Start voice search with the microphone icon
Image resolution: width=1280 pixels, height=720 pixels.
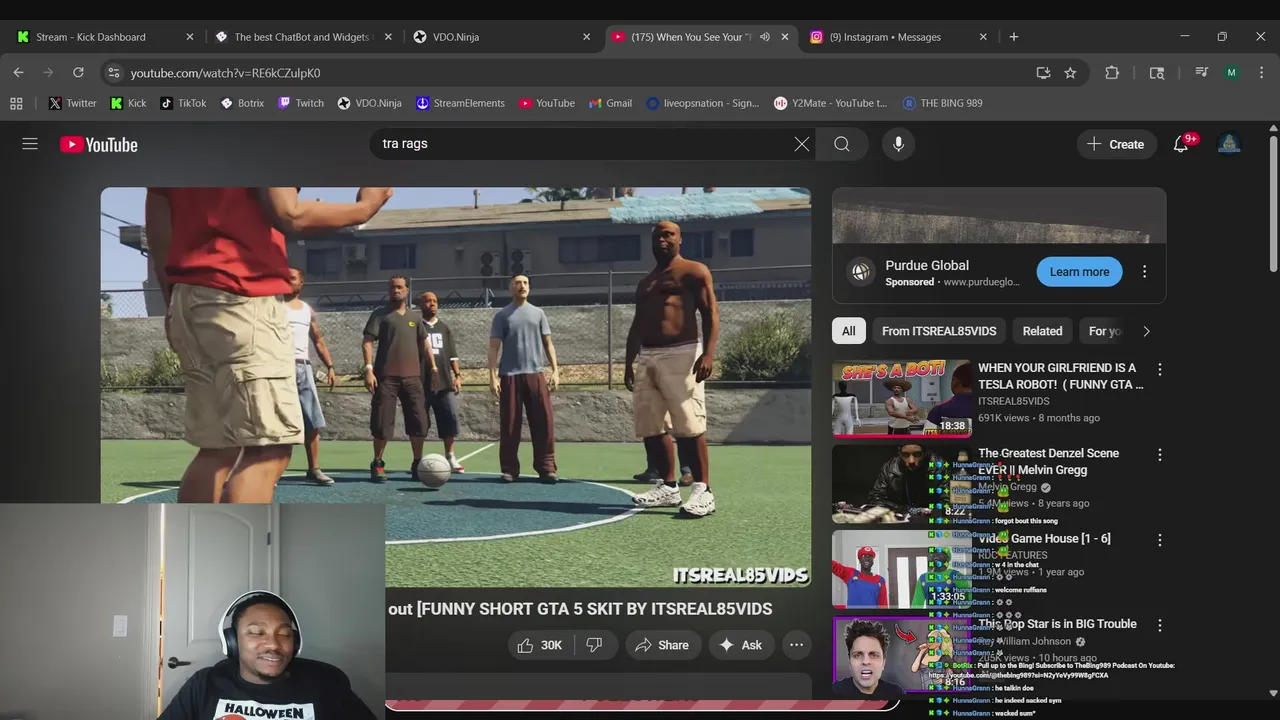click(898, 144)
